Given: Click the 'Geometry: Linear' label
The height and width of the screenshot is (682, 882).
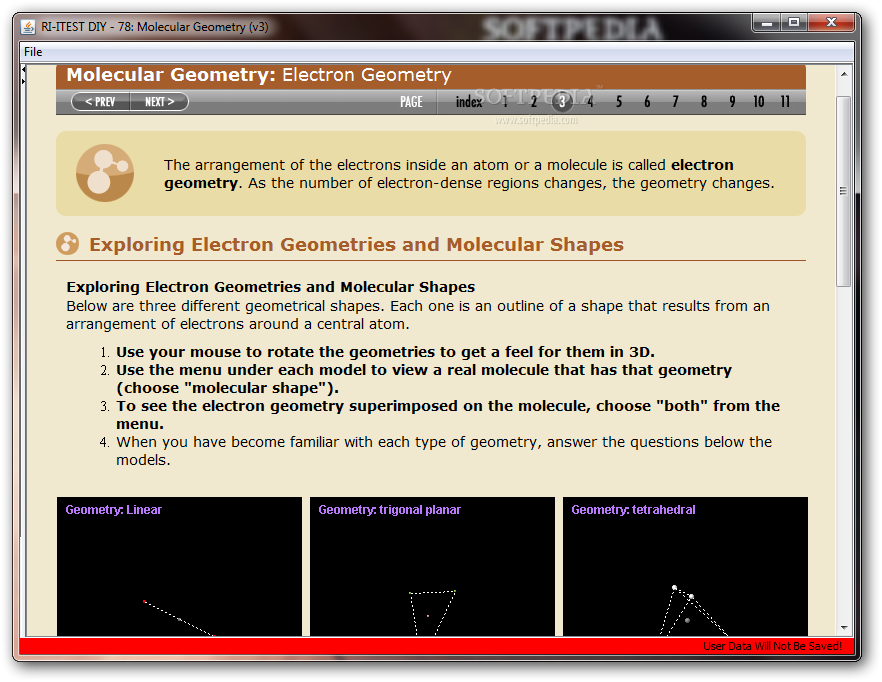Looking at the screenshot, I should point(114,510).
